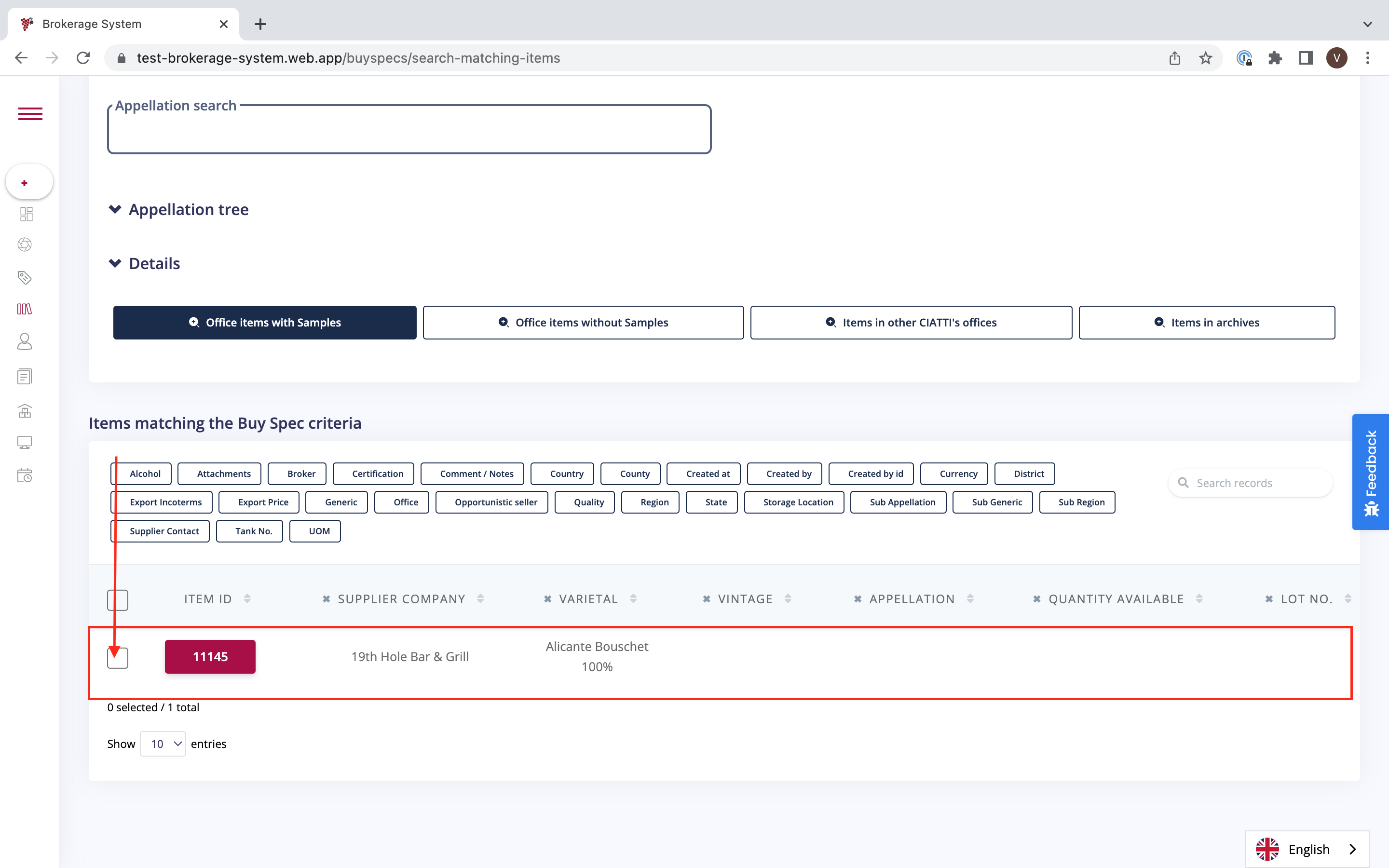
Task: Open the Show entries count dropdown
Action: coord(163,744)
